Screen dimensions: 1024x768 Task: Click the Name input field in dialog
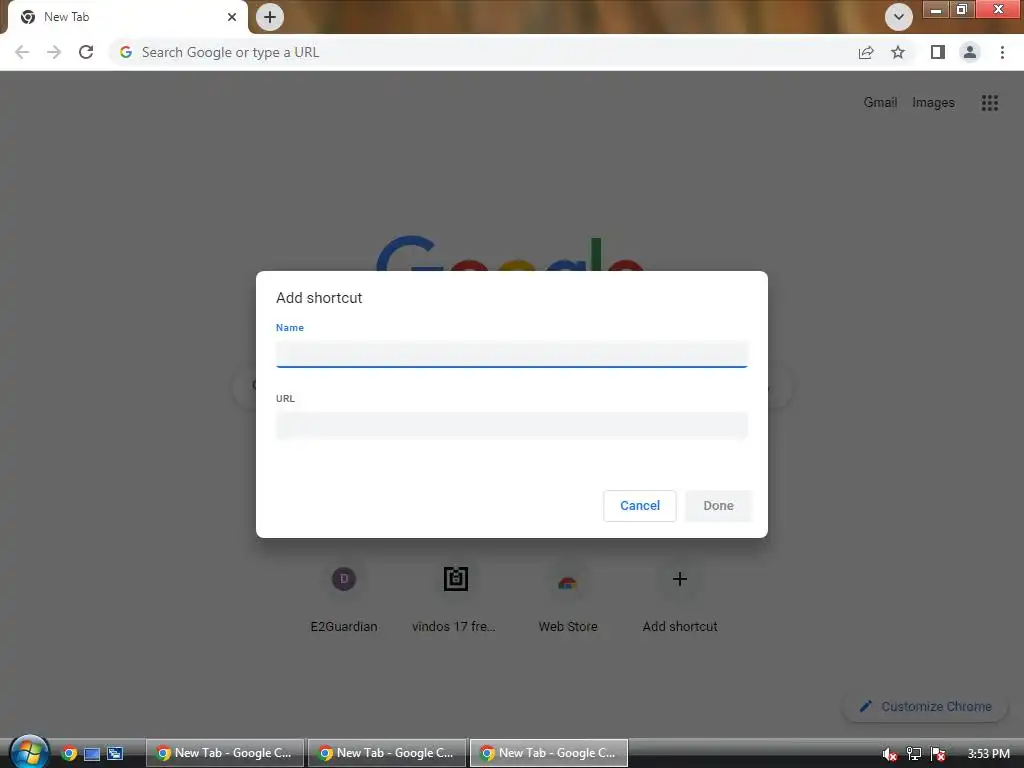[511, 354]
